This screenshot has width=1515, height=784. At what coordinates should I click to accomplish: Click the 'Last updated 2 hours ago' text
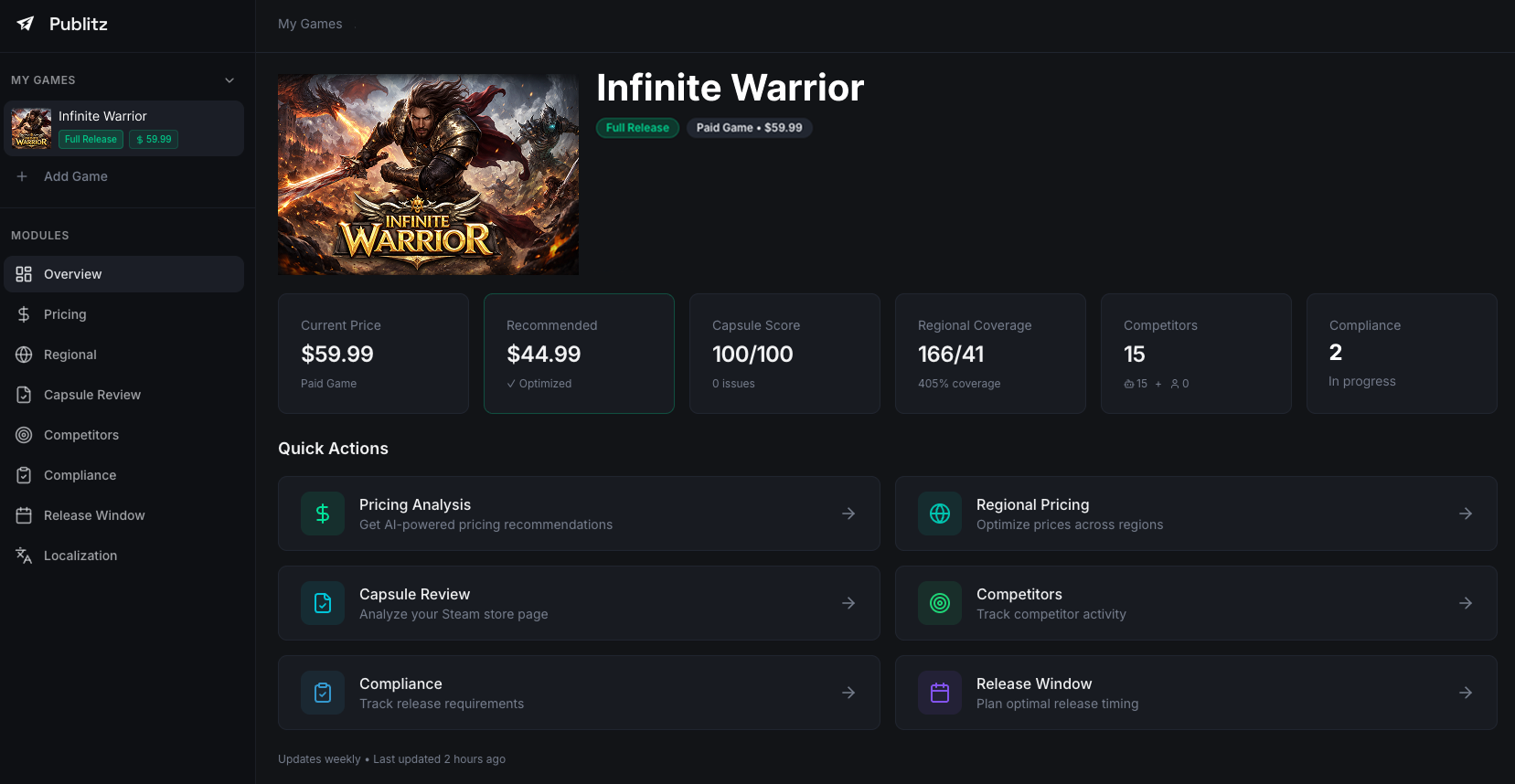coord(439,759)
